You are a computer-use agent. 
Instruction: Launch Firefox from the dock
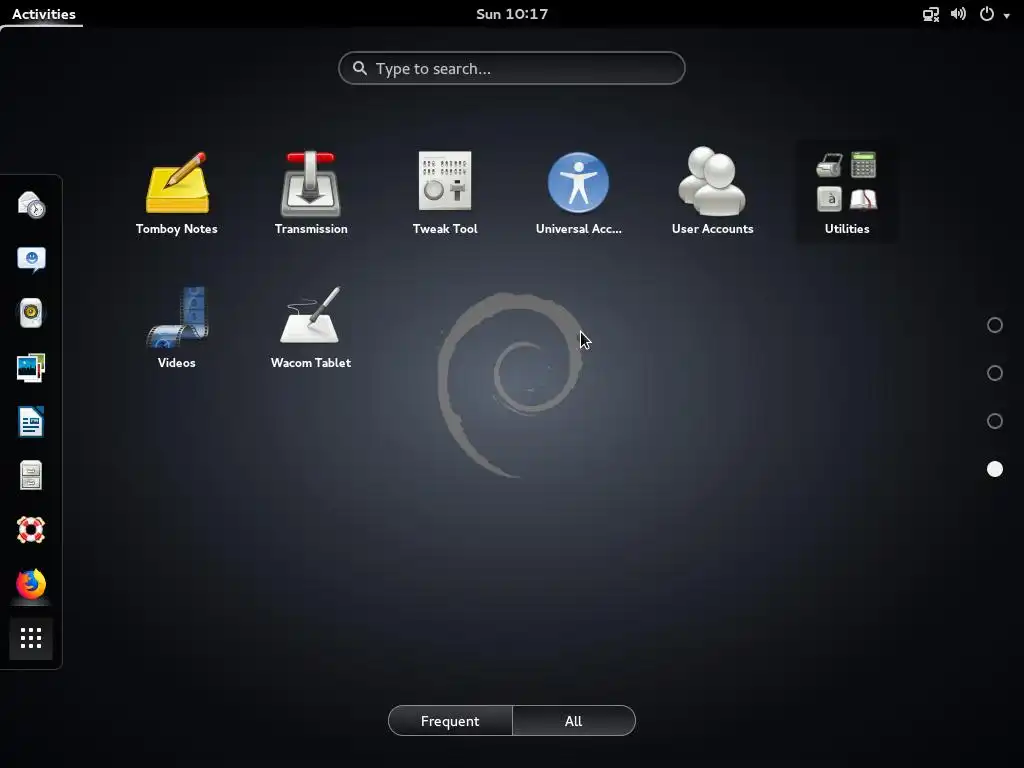(x=31, y=584)
